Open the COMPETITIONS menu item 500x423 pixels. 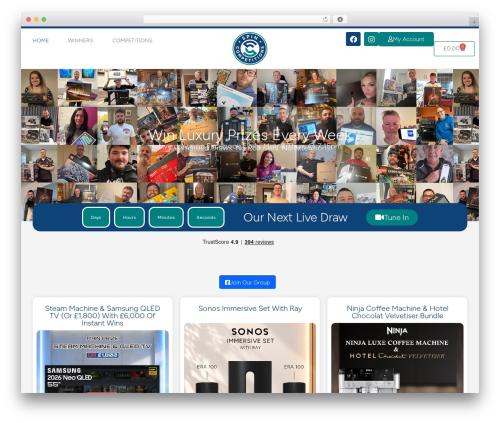point(132,40)
